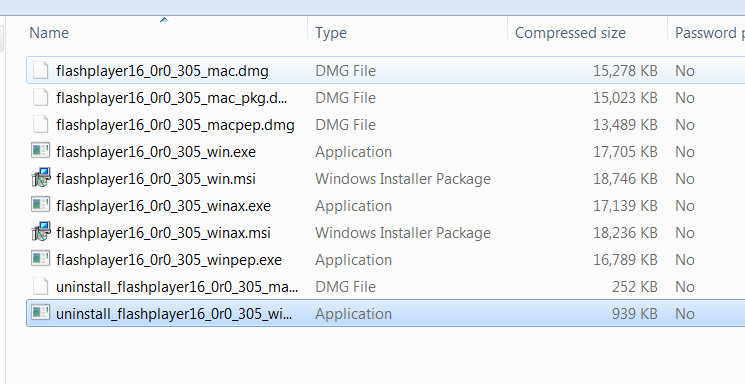The height and width of the screenshot is (384, 745).
Task: Click the flashplayer16_0r0_305_win.msi installer icon
Action: point(41,178)
